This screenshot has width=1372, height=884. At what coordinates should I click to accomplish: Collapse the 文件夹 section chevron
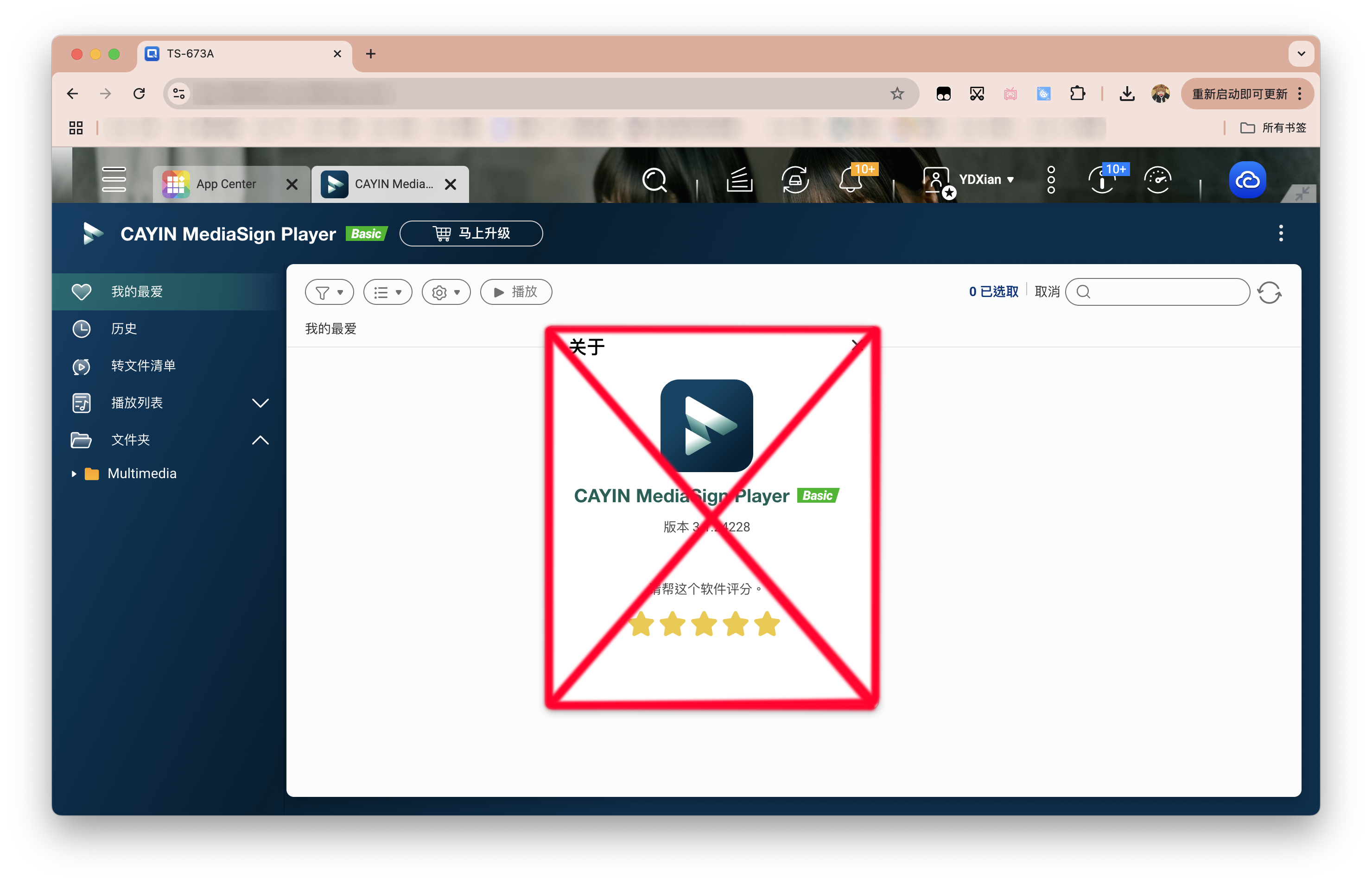[261, 440]
